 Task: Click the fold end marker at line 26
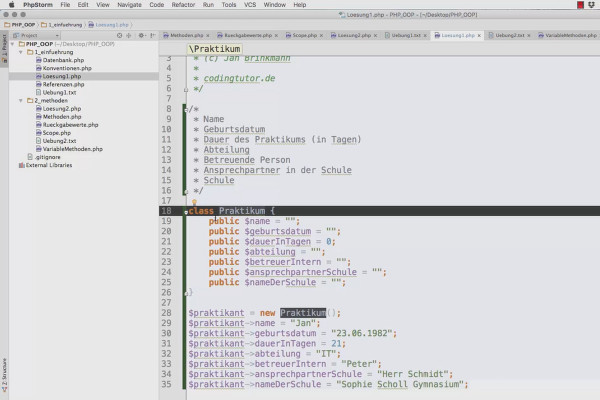point(186,293)
